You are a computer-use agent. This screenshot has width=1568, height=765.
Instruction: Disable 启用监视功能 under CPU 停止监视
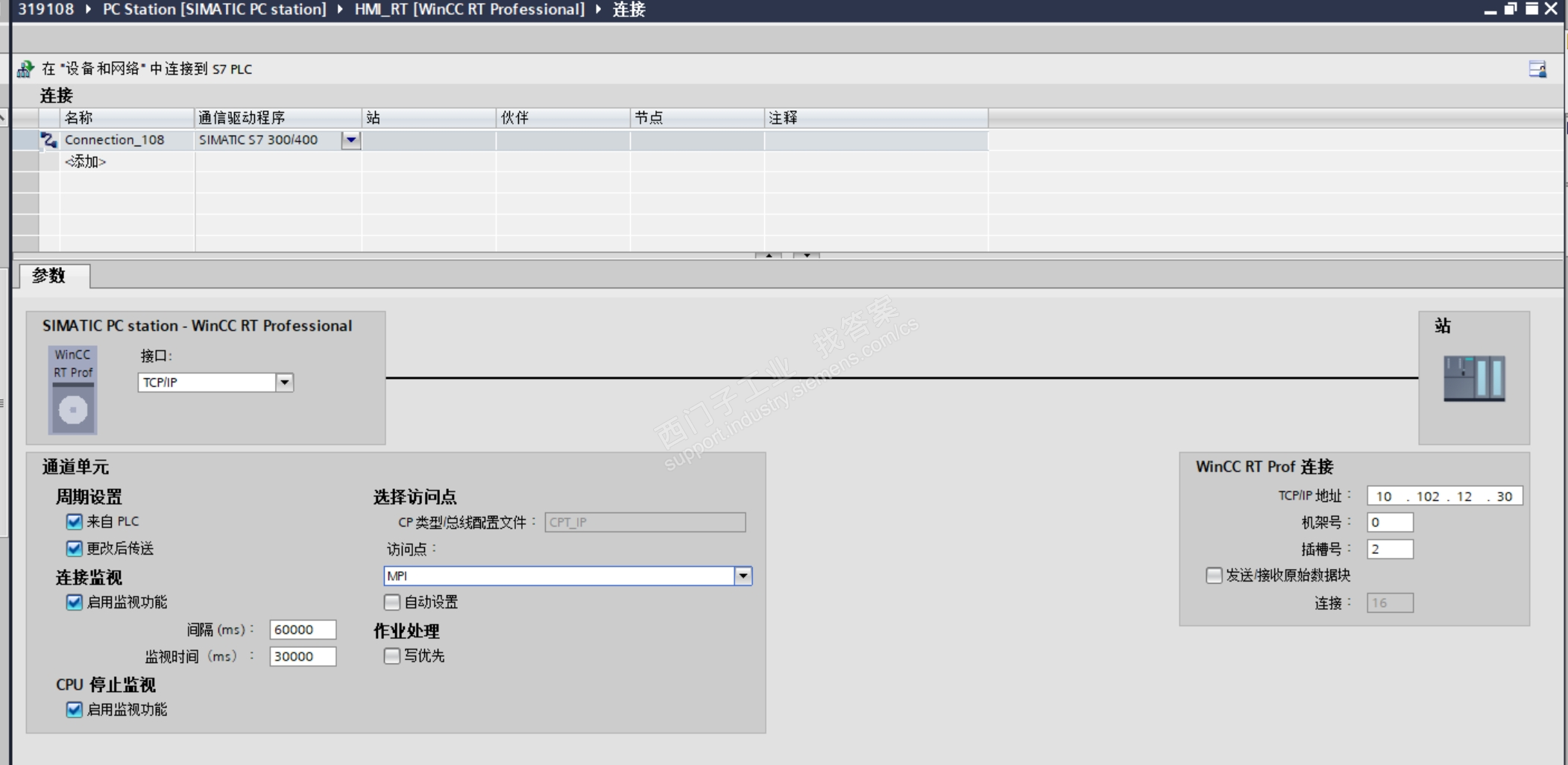tap(74, 710)
